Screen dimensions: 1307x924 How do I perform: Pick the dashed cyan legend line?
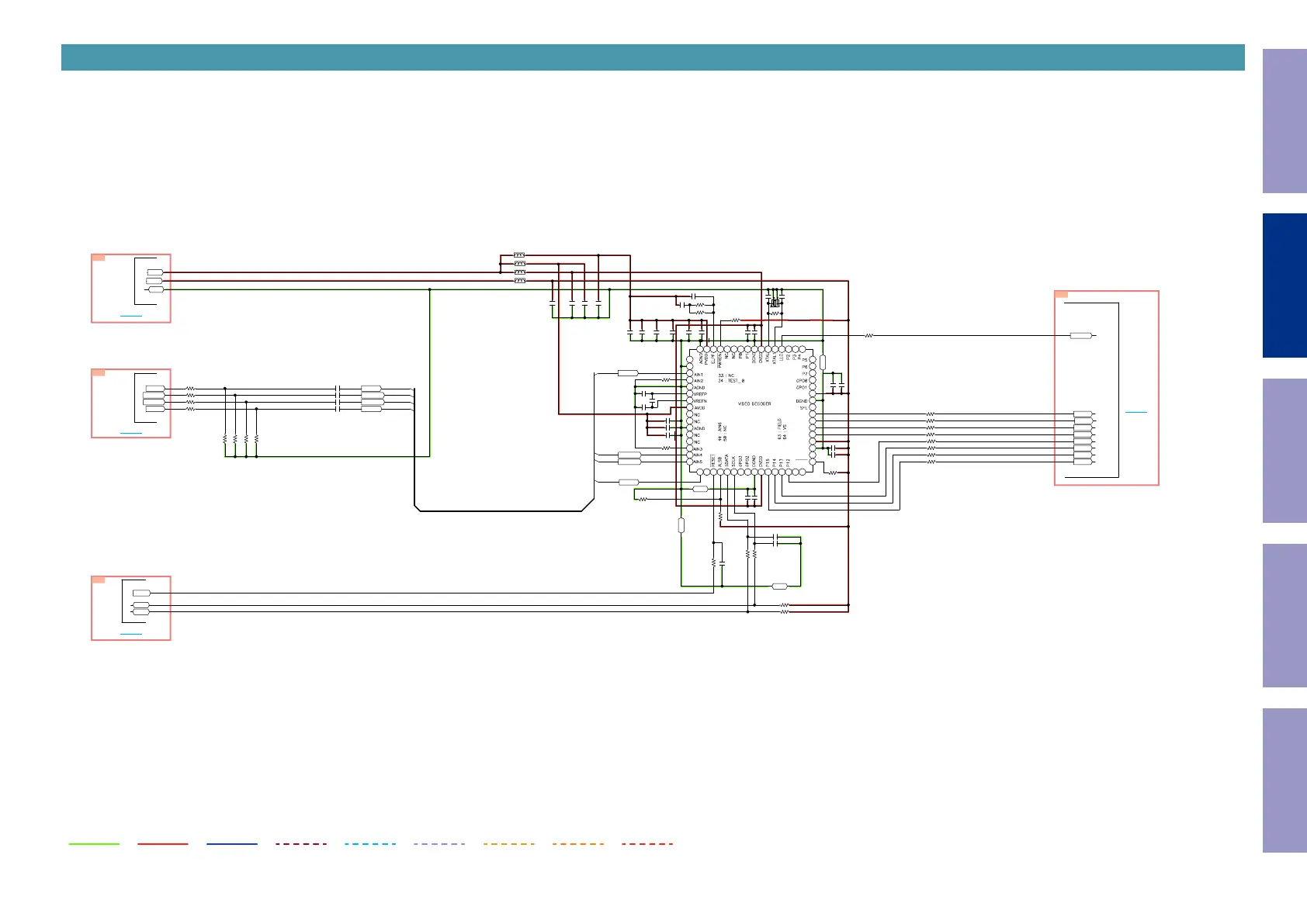370,843
